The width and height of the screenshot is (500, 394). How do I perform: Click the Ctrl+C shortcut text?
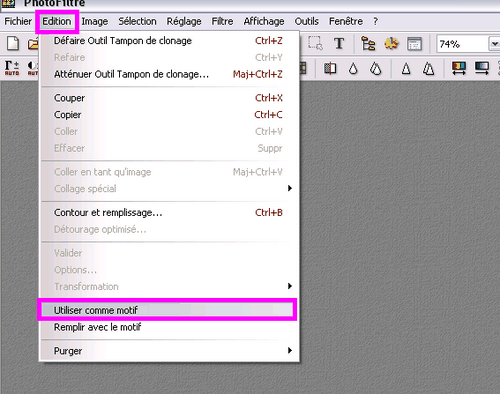pyautogui.click(x=268, y=115)
